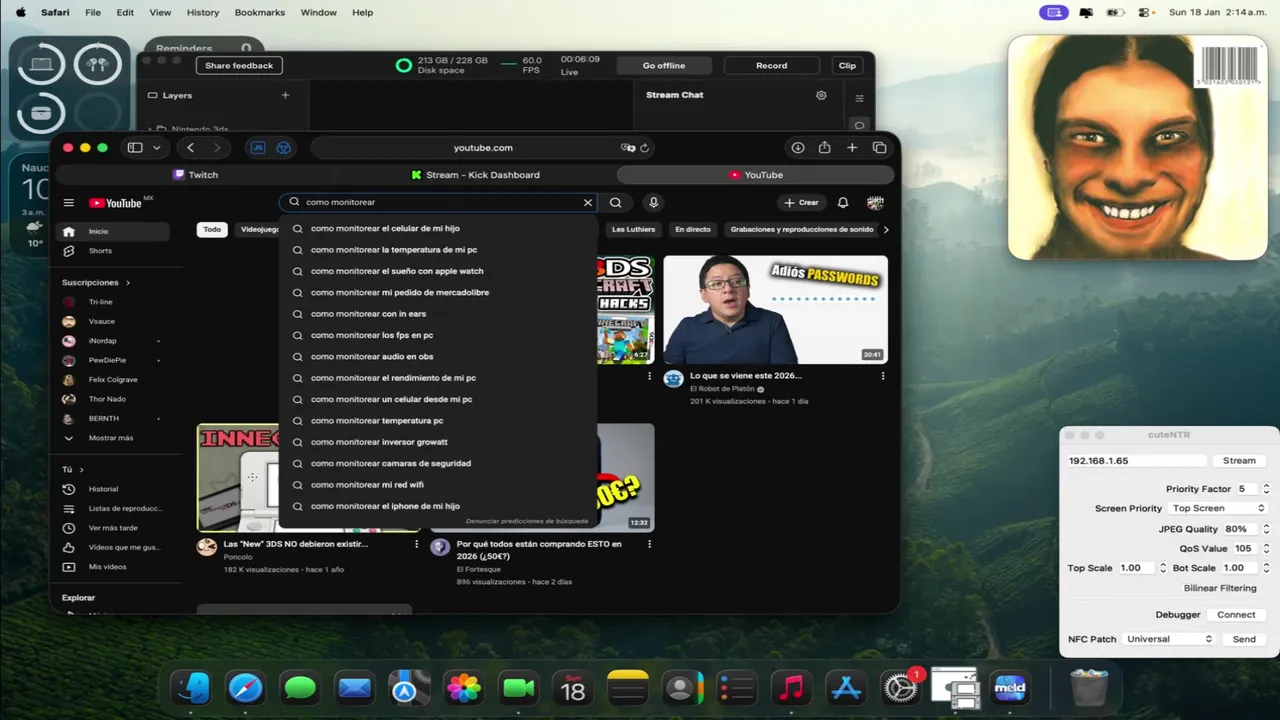The image size is (1280, 720).
Task: Switch to Stream - Kick Dashboard tab
Action: 476,175
